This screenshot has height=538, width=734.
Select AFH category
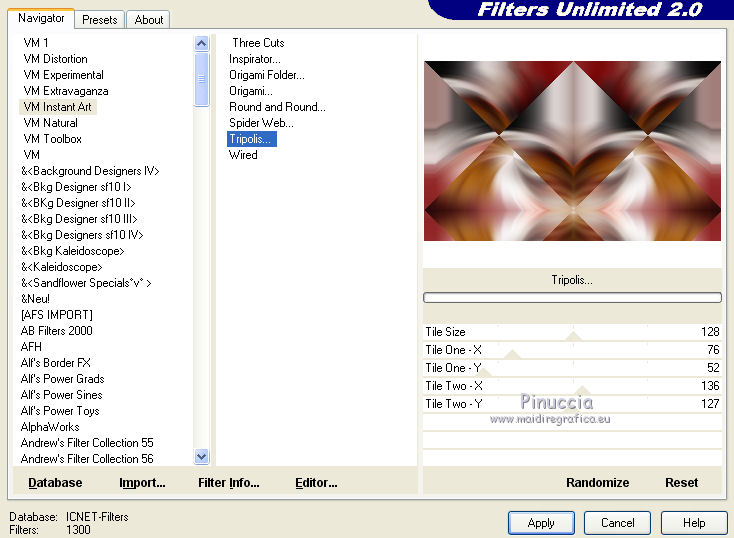[x=31, y=346]
